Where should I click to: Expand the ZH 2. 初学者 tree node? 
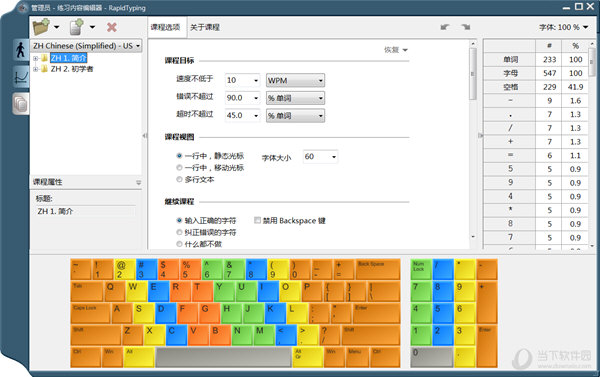pos(36,69)
